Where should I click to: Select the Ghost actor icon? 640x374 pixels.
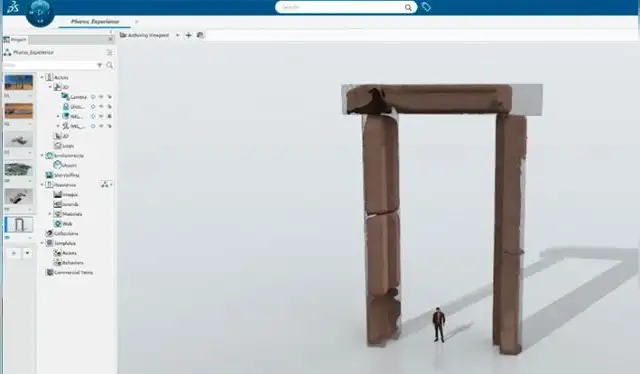tap(66, 107)
